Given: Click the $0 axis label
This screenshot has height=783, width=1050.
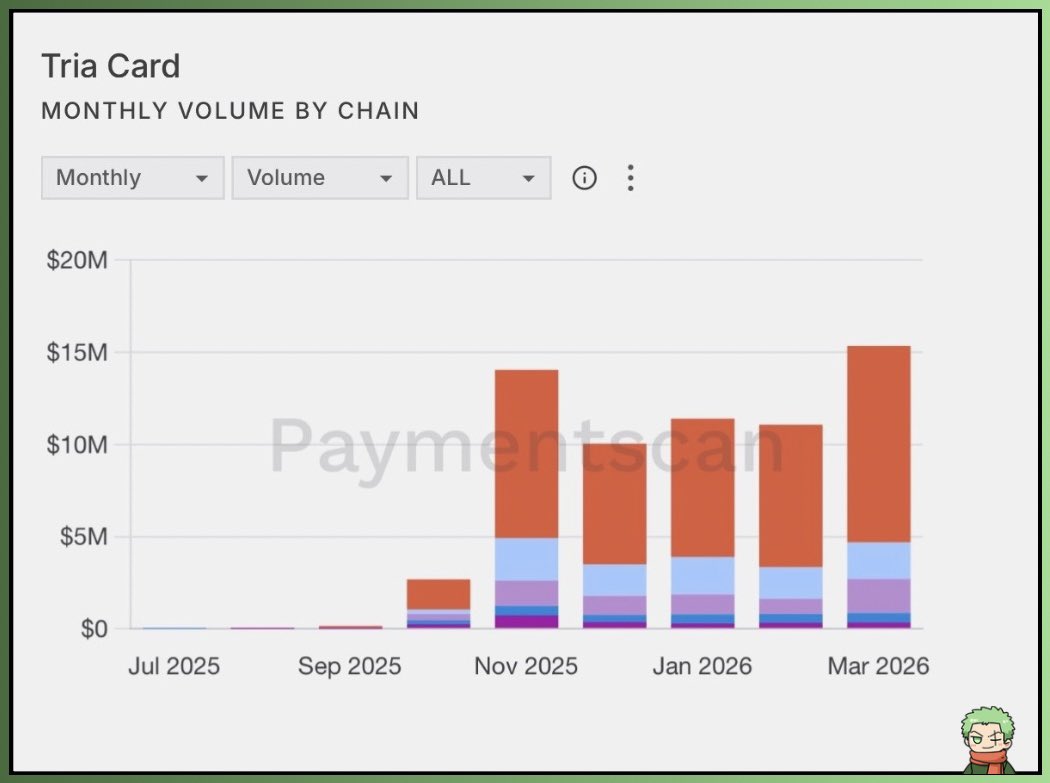Looking at the screenshot, I should (x=94, y=629).
